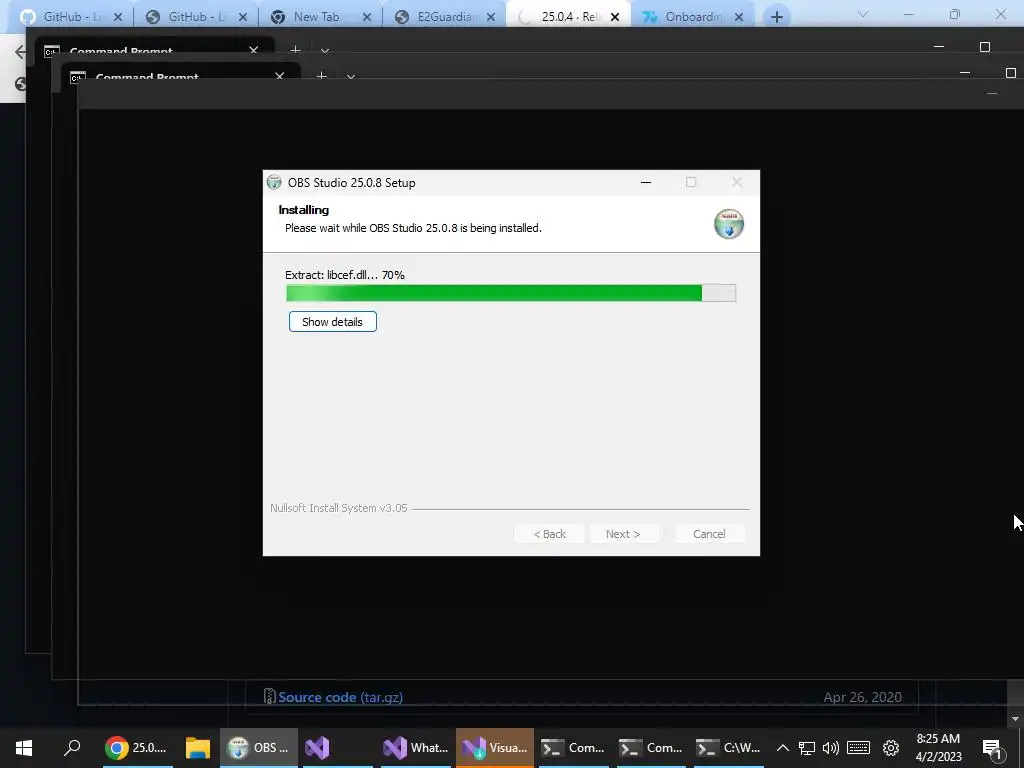Image resolution: width=1024 pixels, height=768 pixels.
Task: Switch to the Onboarding tab
Action: click(692, 16)
